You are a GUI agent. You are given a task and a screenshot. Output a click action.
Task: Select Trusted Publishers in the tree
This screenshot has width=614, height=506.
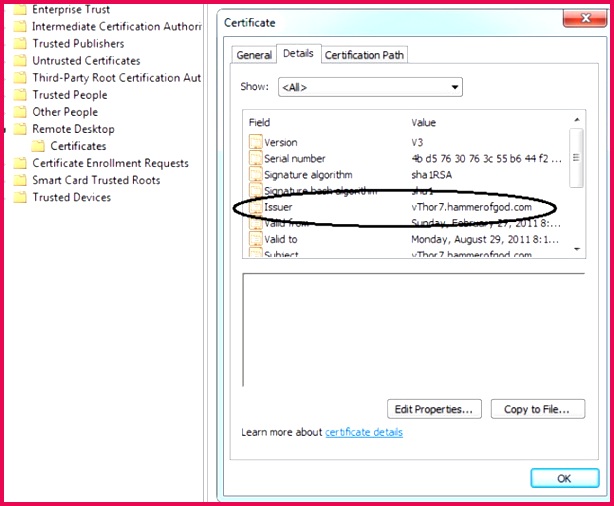point(78,43)
